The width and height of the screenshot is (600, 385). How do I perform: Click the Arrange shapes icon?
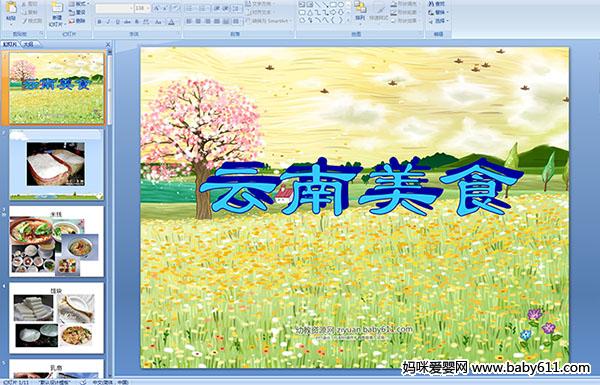point(360,11)
